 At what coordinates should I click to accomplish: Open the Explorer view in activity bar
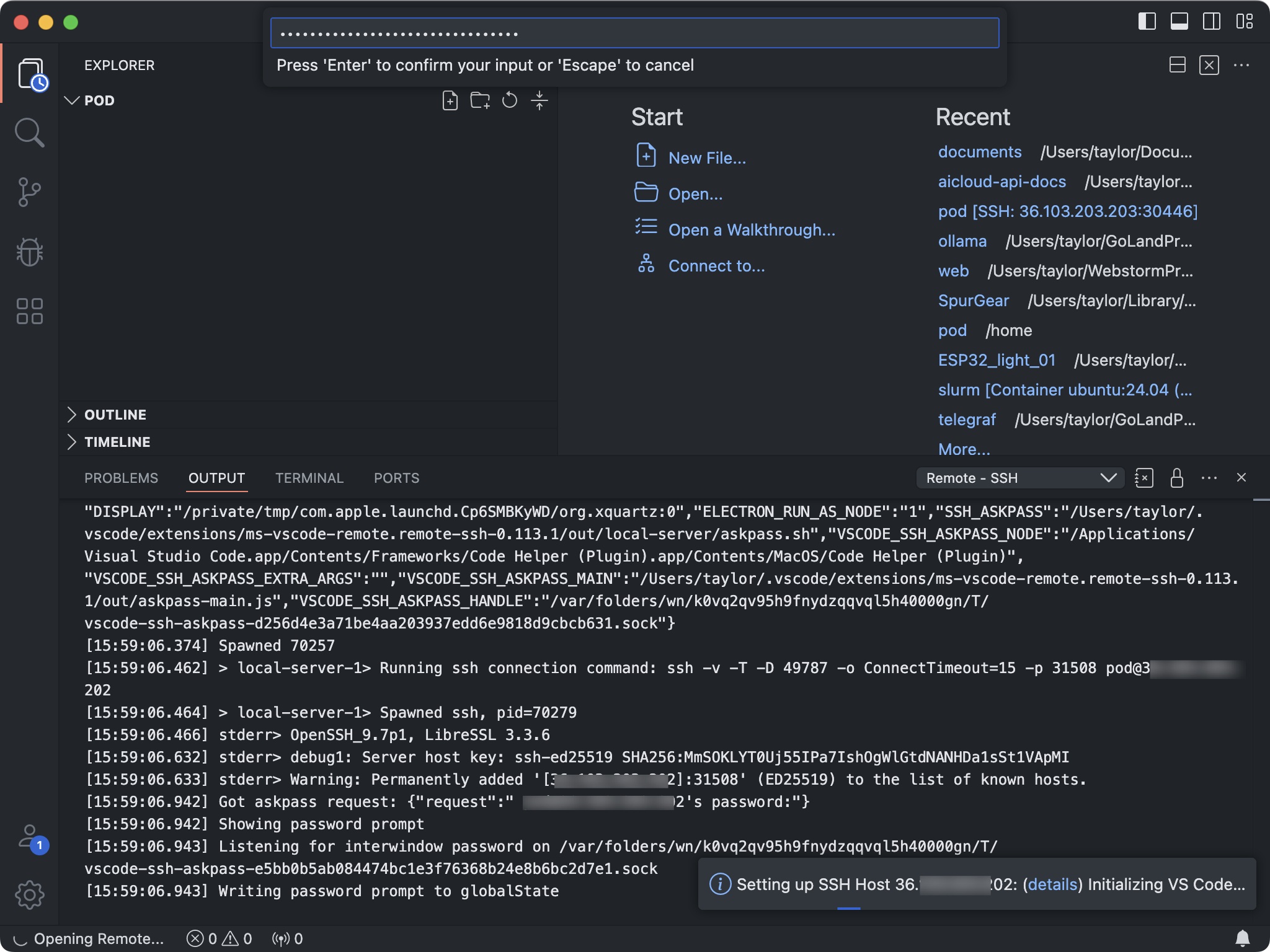pos(31,74)
